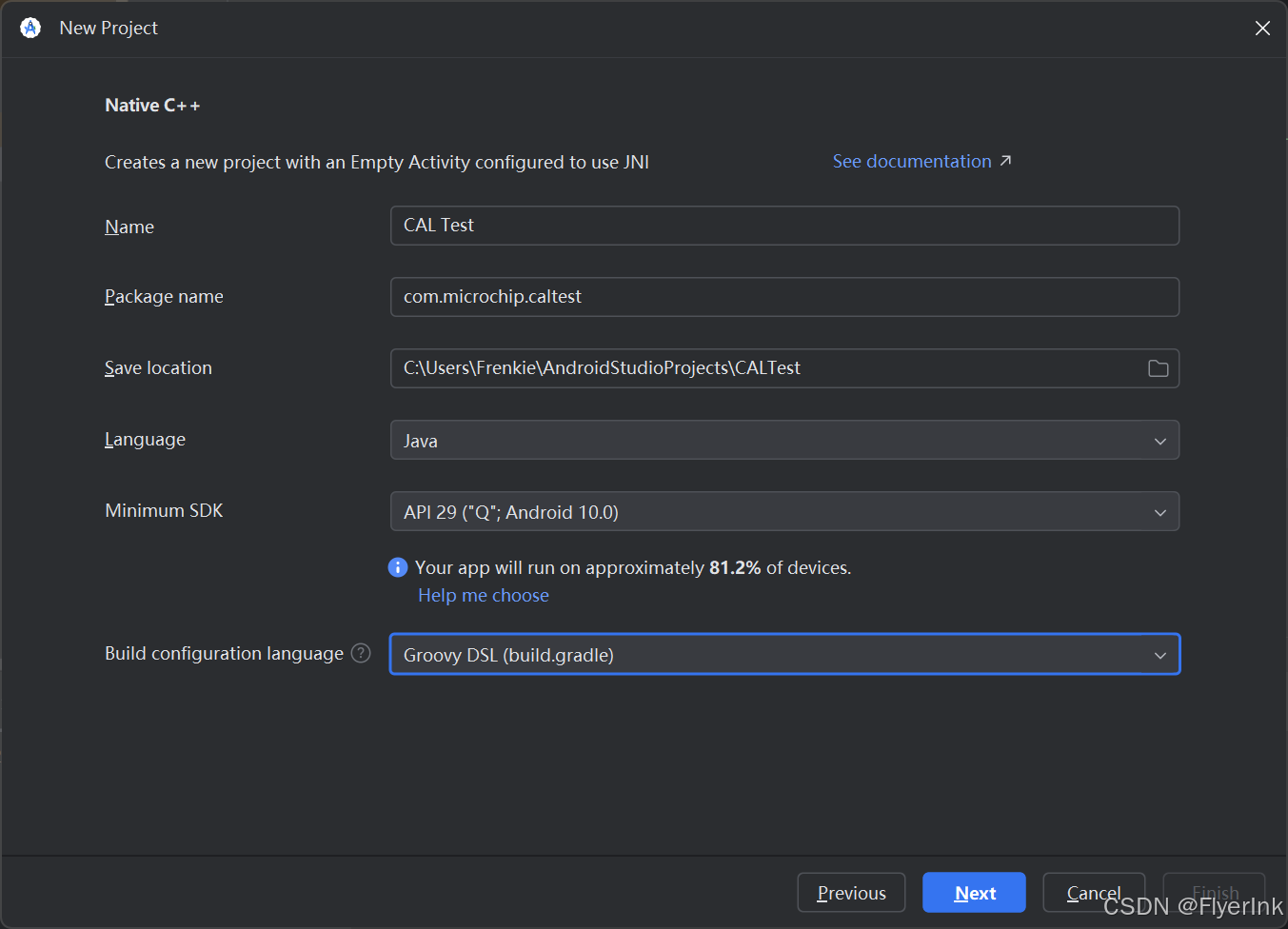Viewport: 1288px width, 929px height.
Task: Click the Native C++ heading text
Action: [152, 106]
